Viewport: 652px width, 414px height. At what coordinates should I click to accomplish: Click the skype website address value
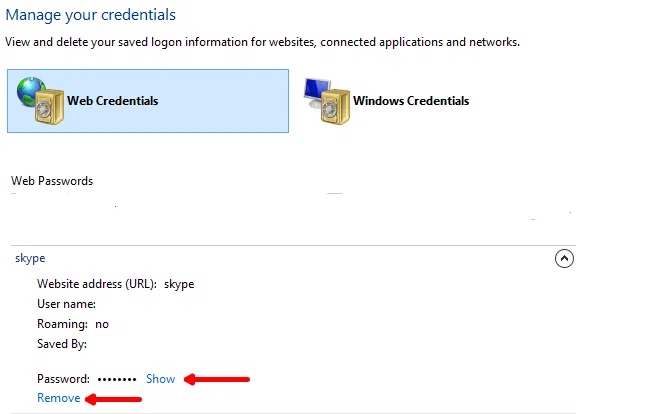pyautogui.click(x=179, y=284)
